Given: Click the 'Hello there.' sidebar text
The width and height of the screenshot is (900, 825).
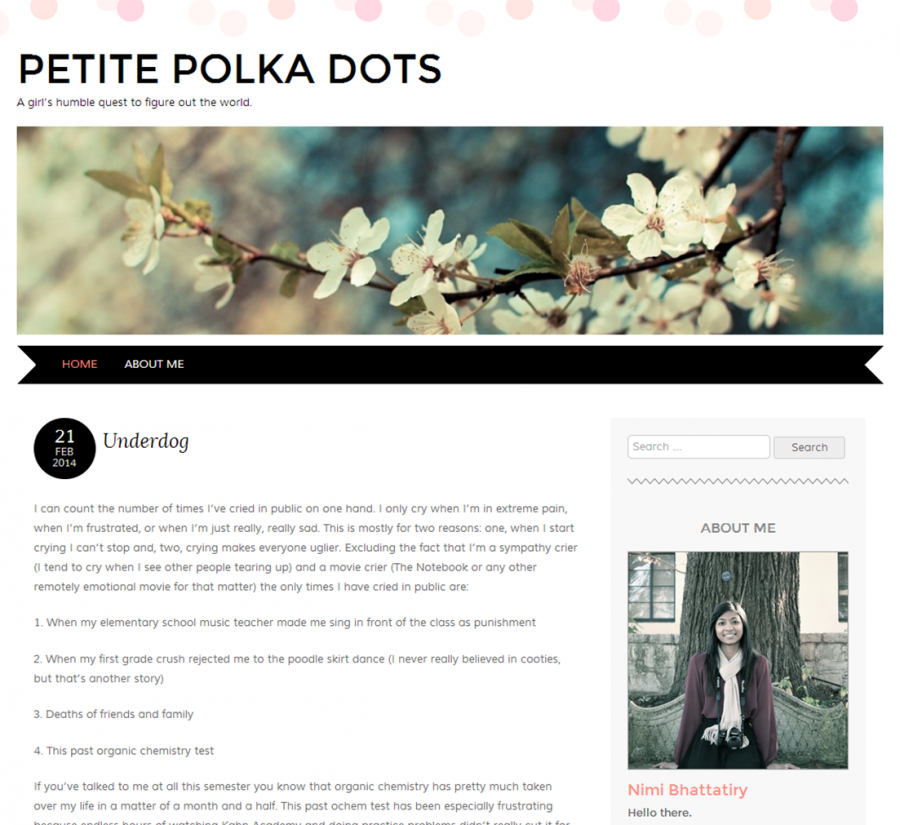Looking at the screenshot, I should pyautogui.click(x=660, y=813).
